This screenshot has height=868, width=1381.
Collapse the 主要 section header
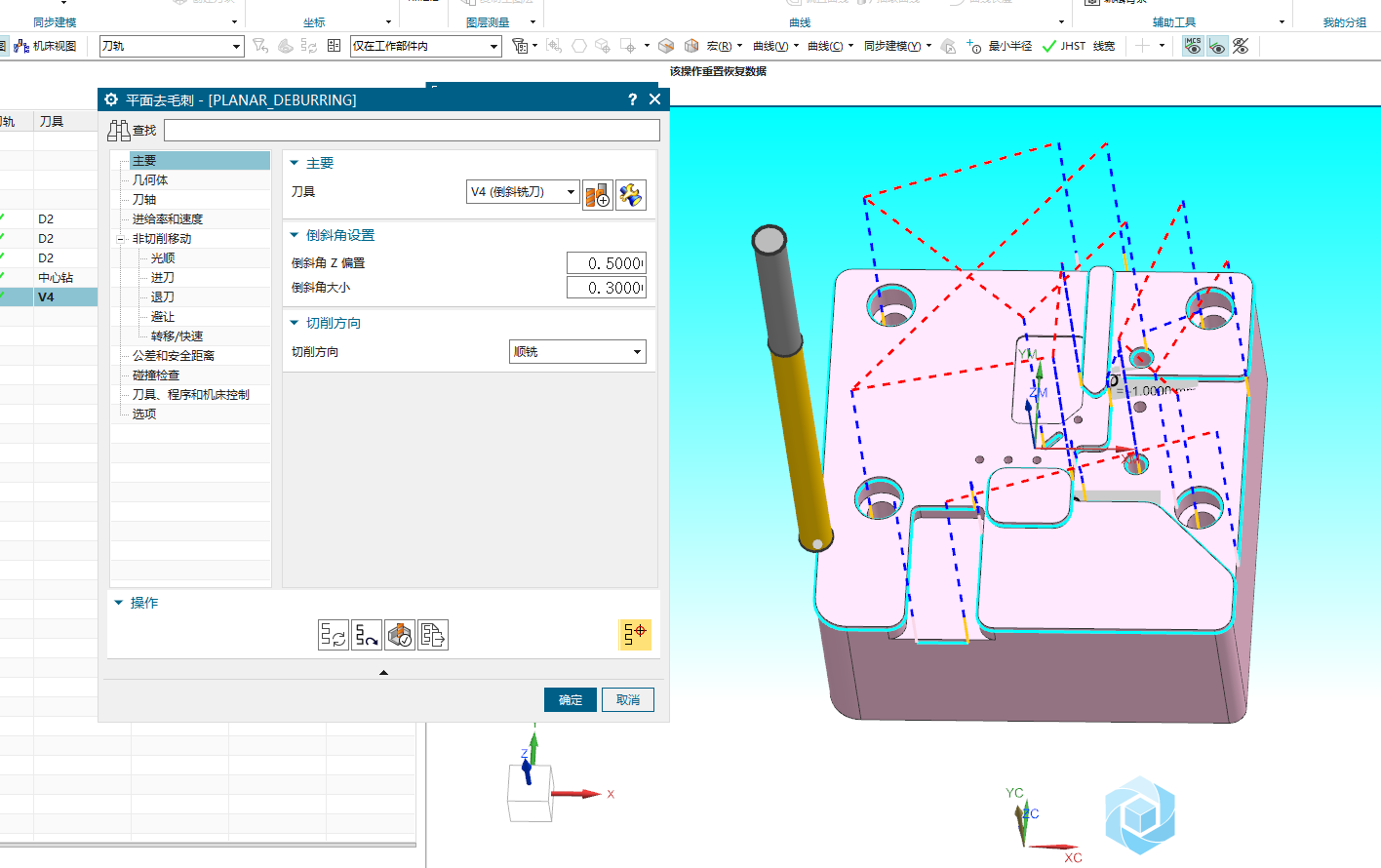(x=295, y=163)
